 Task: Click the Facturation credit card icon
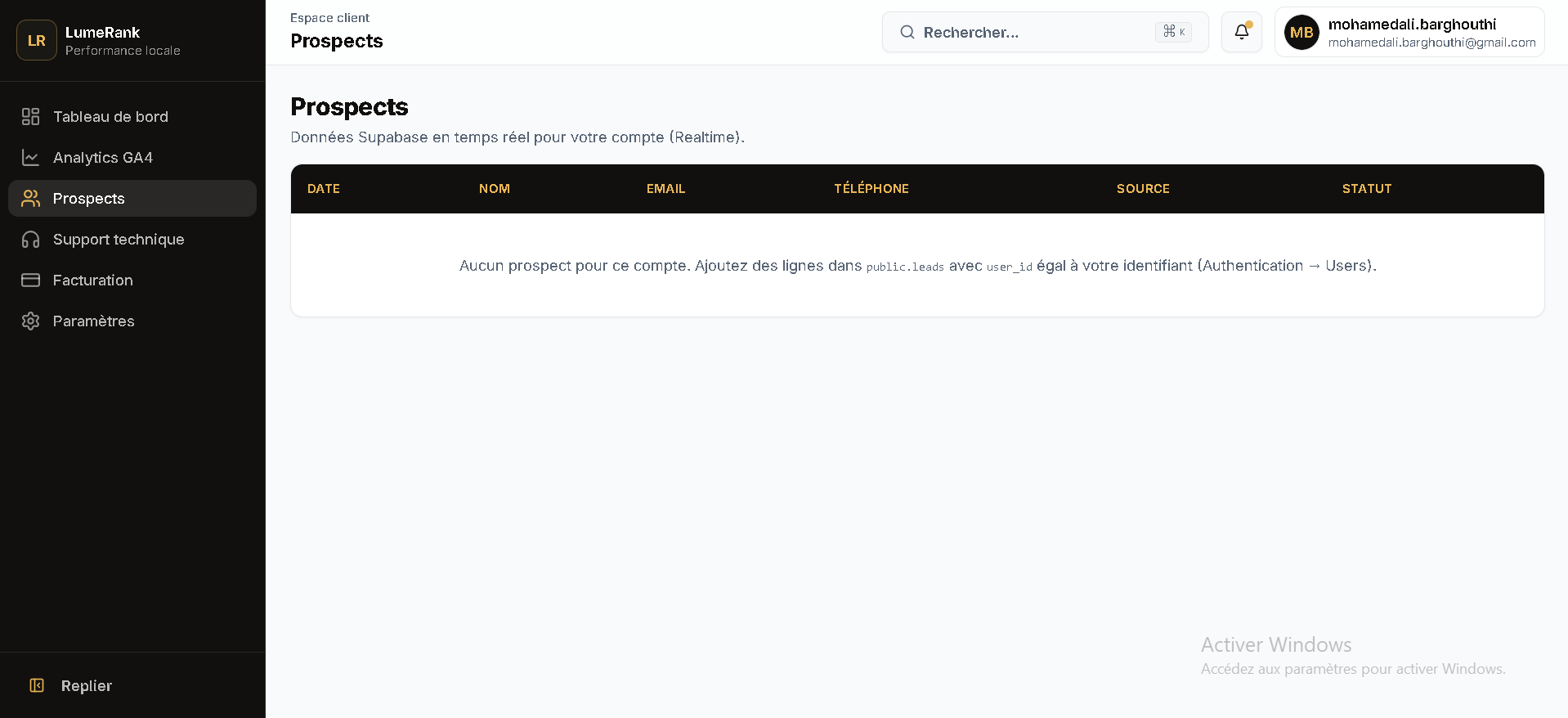pos(30,280)
